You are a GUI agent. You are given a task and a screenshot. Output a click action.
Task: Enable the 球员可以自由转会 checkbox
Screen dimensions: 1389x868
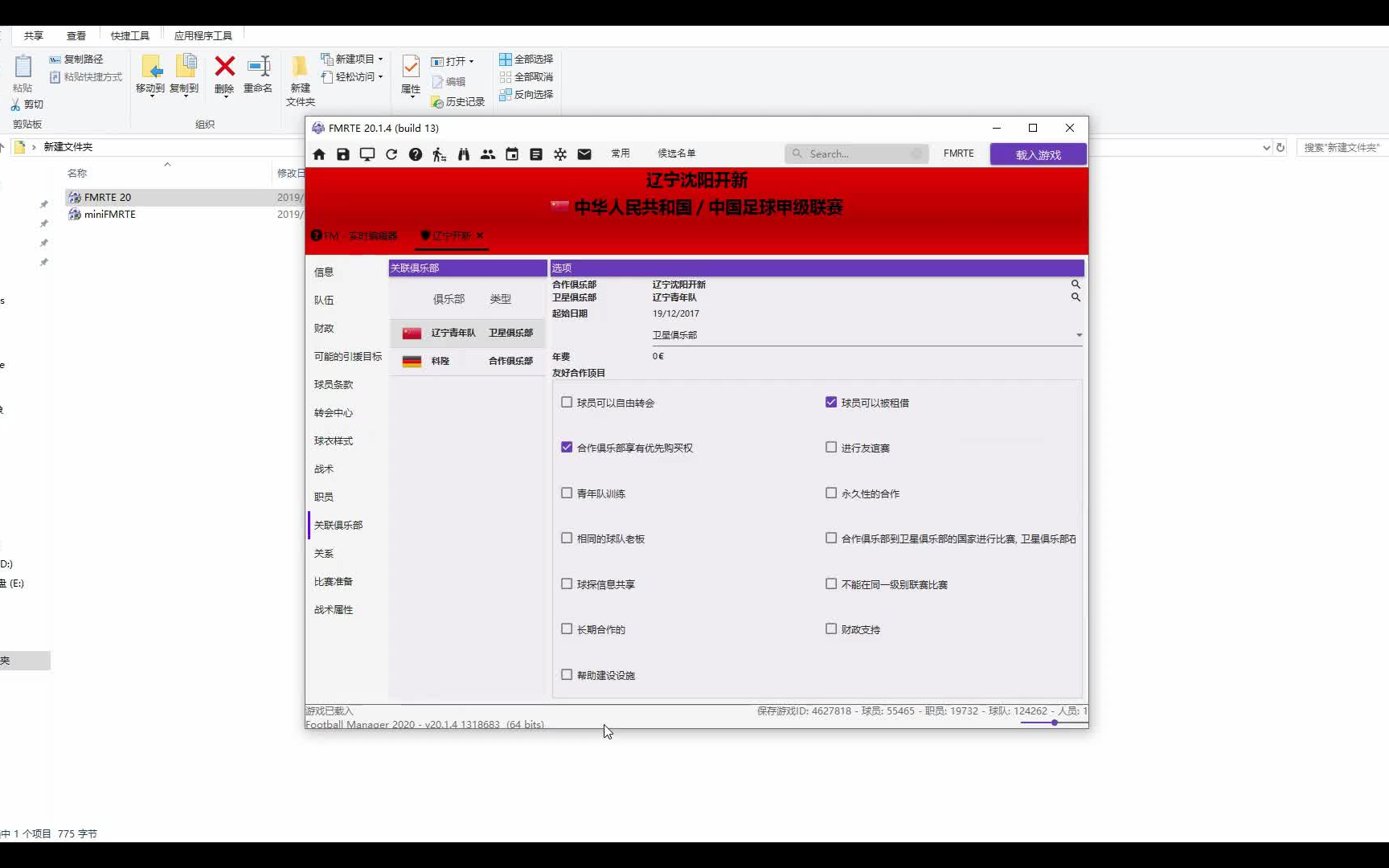point(567,402)
